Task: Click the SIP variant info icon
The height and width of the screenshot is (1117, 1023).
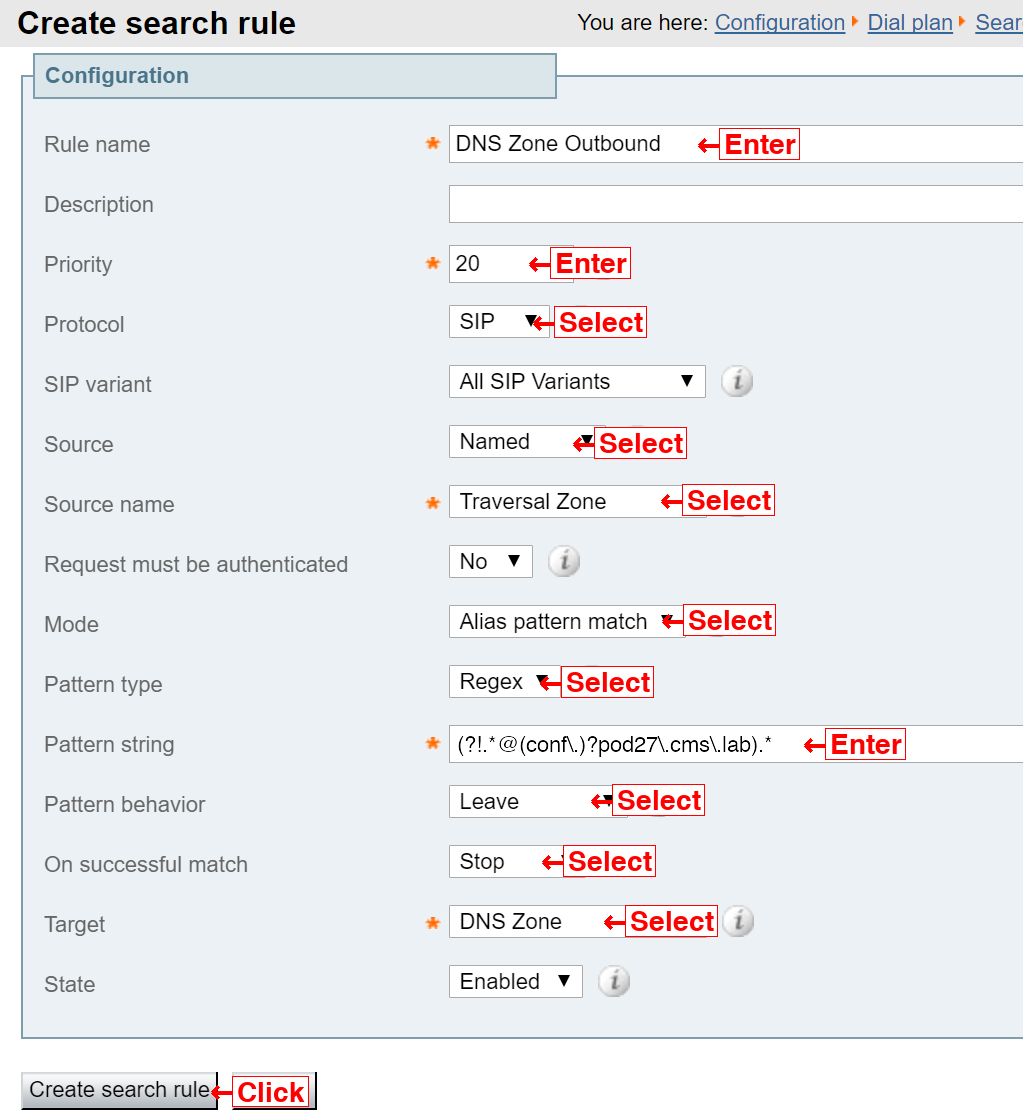Action: pos(737,381)
